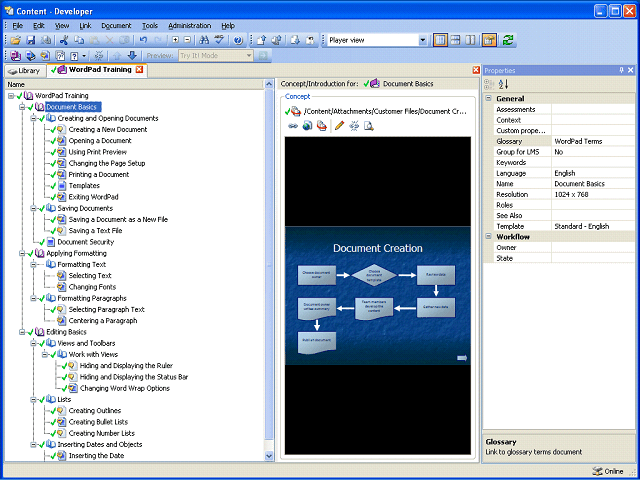
Task: Toggle the Properties pane toolbar button
Action: point(489,40)
